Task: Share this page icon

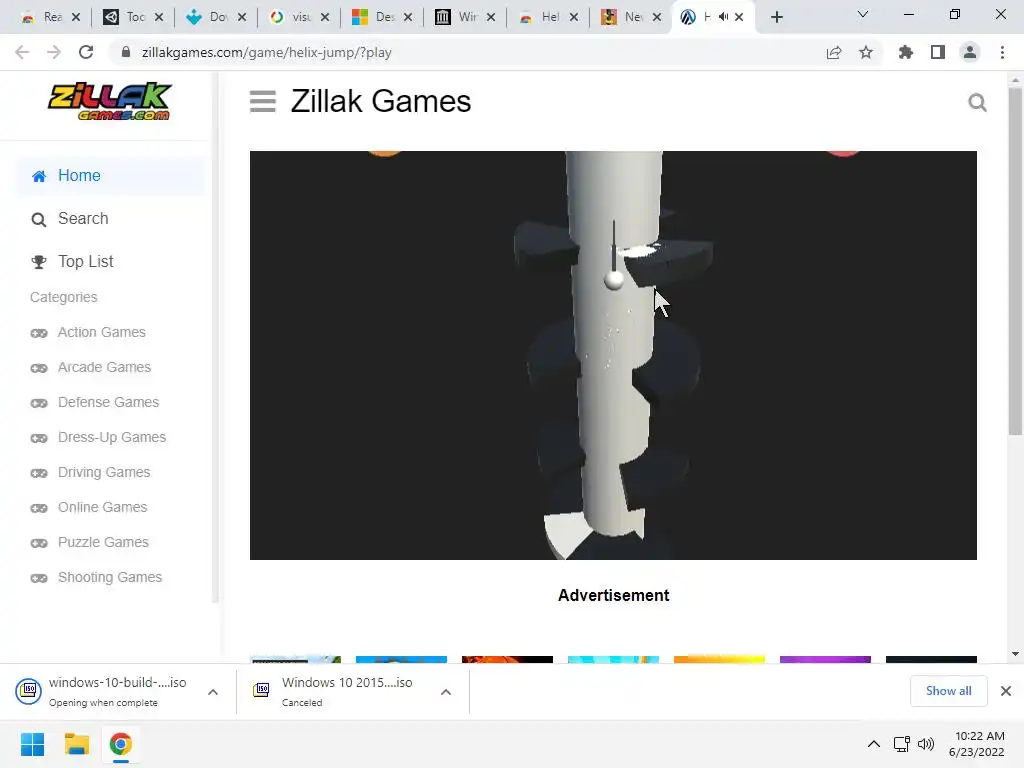Action: (834, 52)
